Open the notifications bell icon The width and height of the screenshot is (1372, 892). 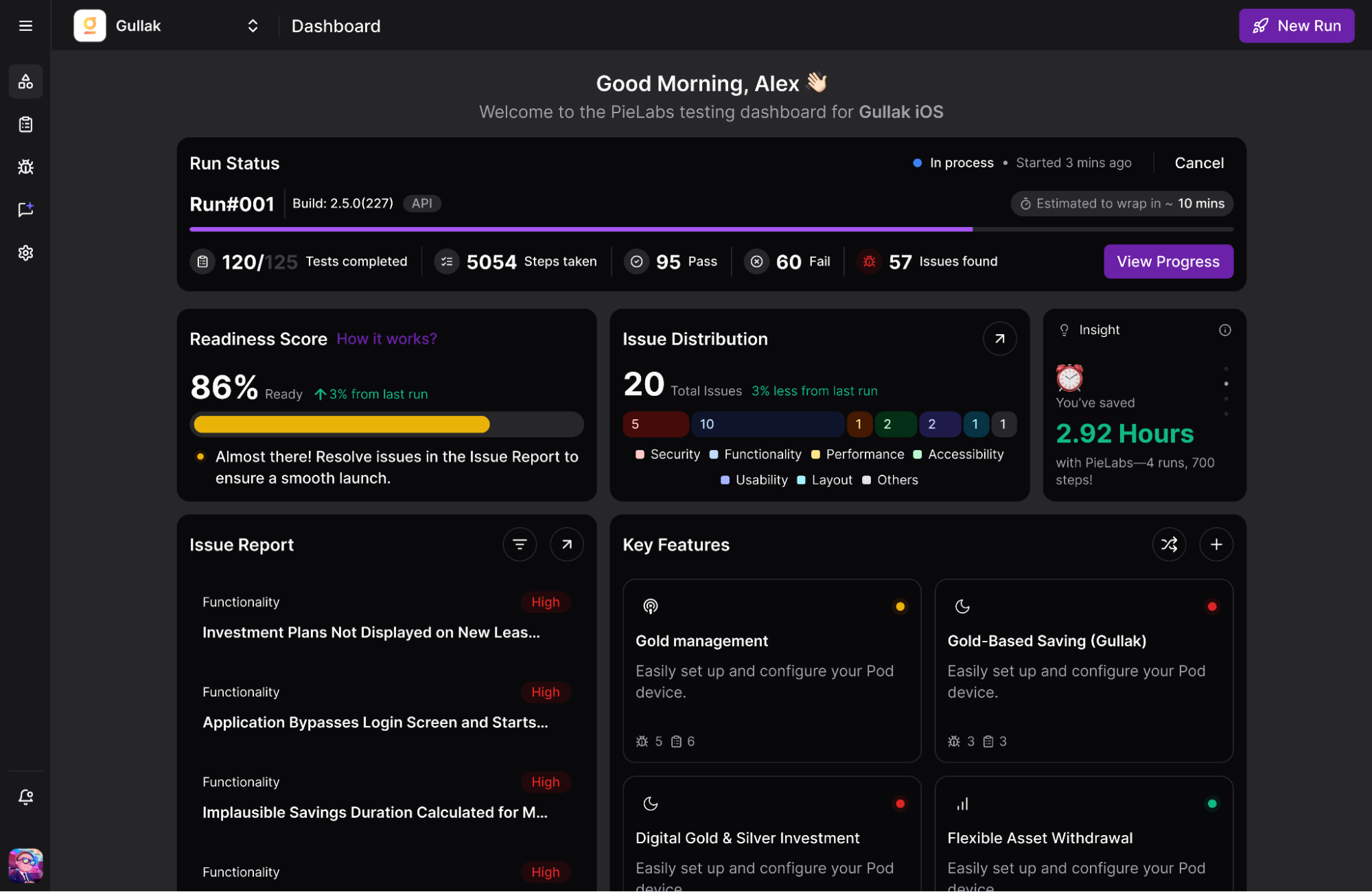25,797
